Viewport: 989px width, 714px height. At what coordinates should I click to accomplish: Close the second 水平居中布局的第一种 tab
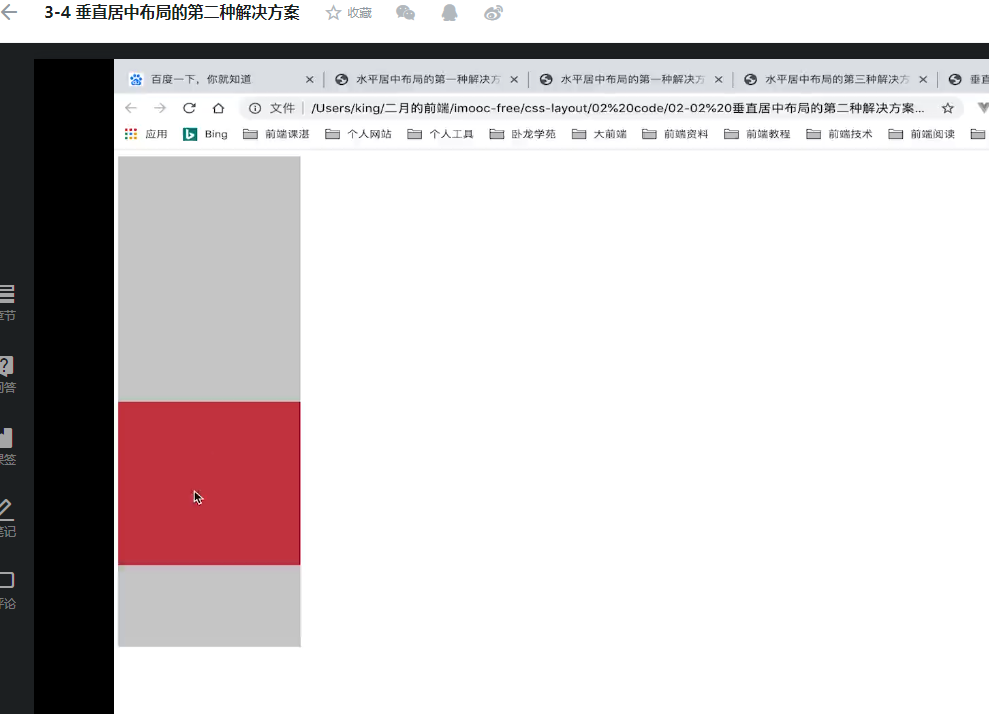click(x=718, y=79)
